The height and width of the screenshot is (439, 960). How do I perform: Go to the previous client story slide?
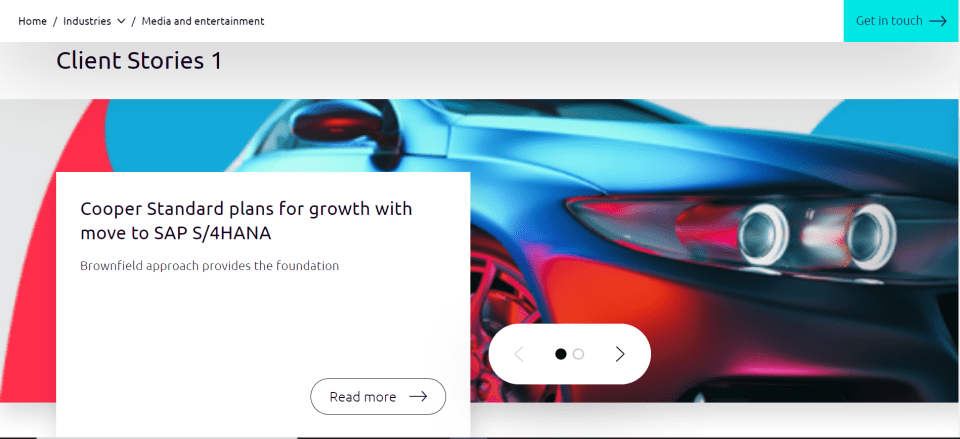tap(519, 354)
